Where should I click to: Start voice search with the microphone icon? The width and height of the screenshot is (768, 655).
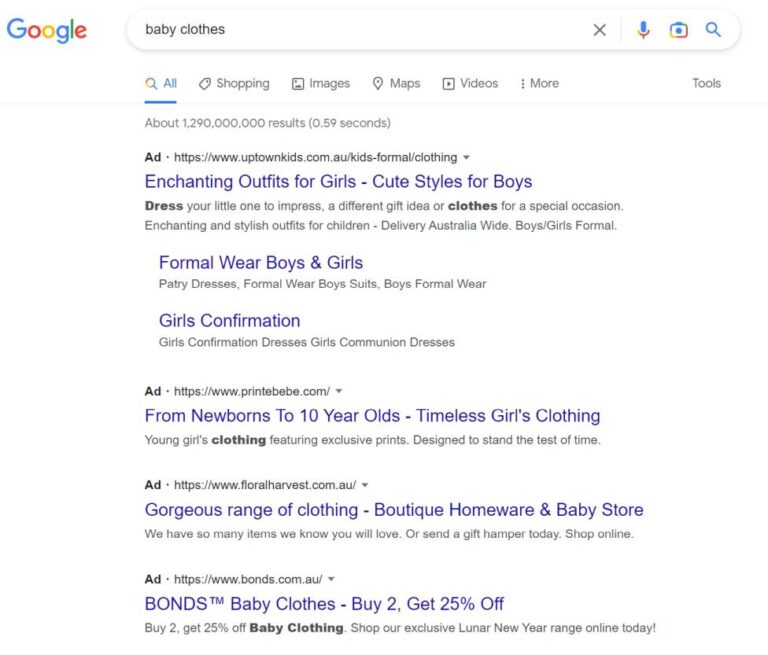(x=643, y=30)
